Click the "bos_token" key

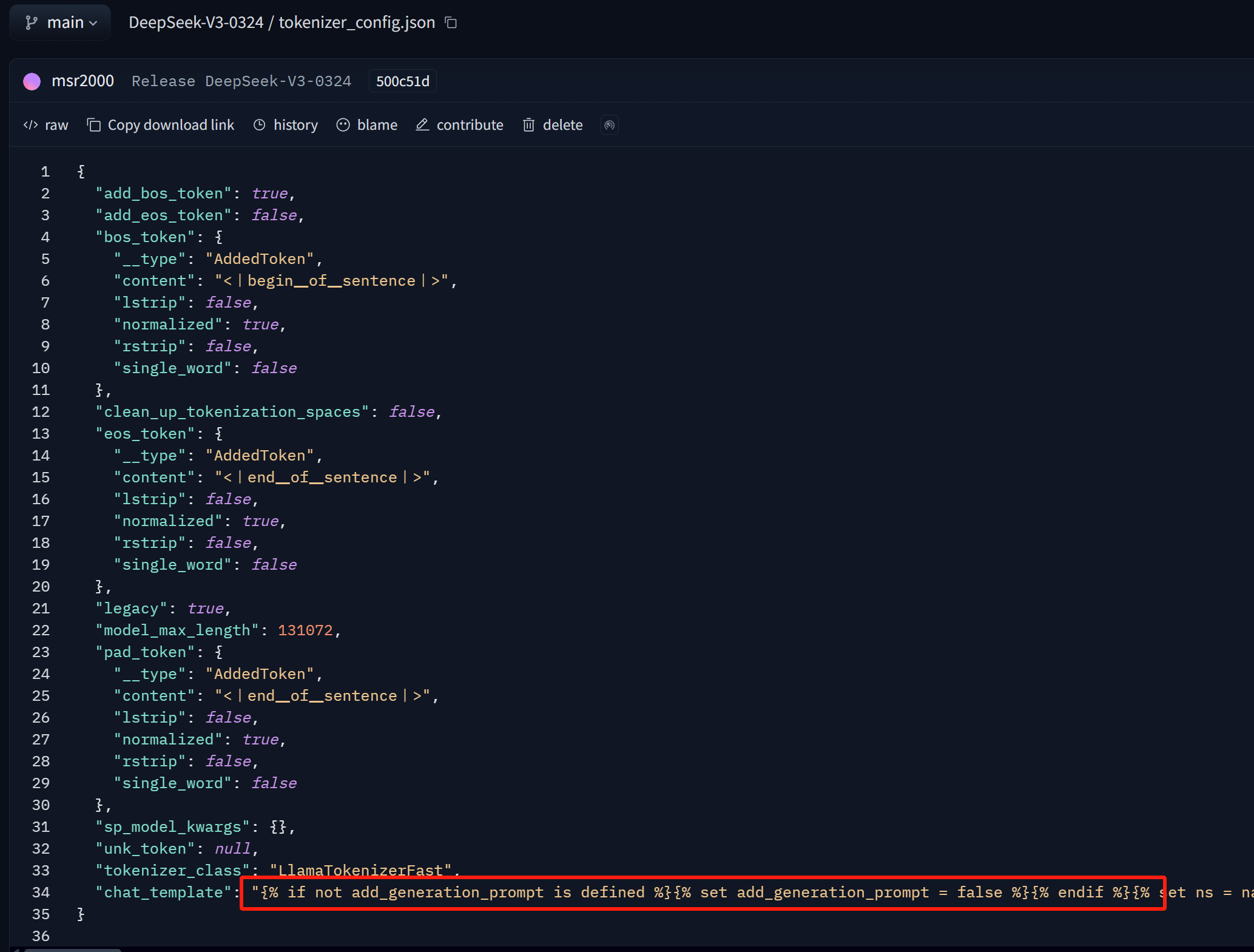pyautogui.click(x=146, y=237)
